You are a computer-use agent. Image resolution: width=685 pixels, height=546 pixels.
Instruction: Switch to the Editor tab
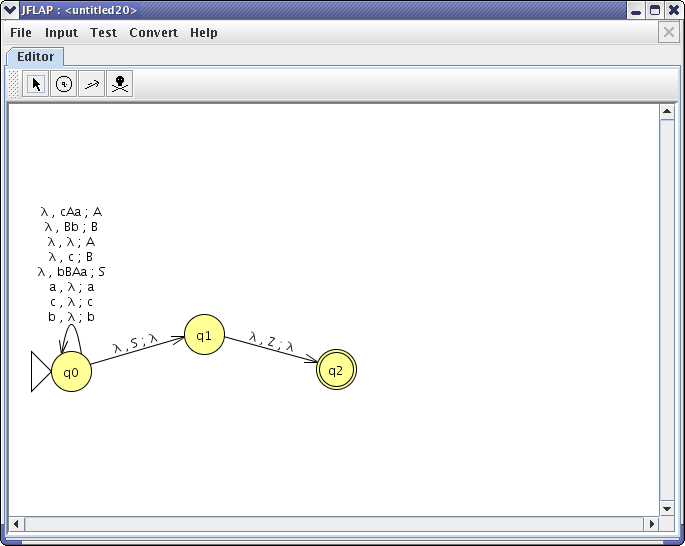point(35,57)
